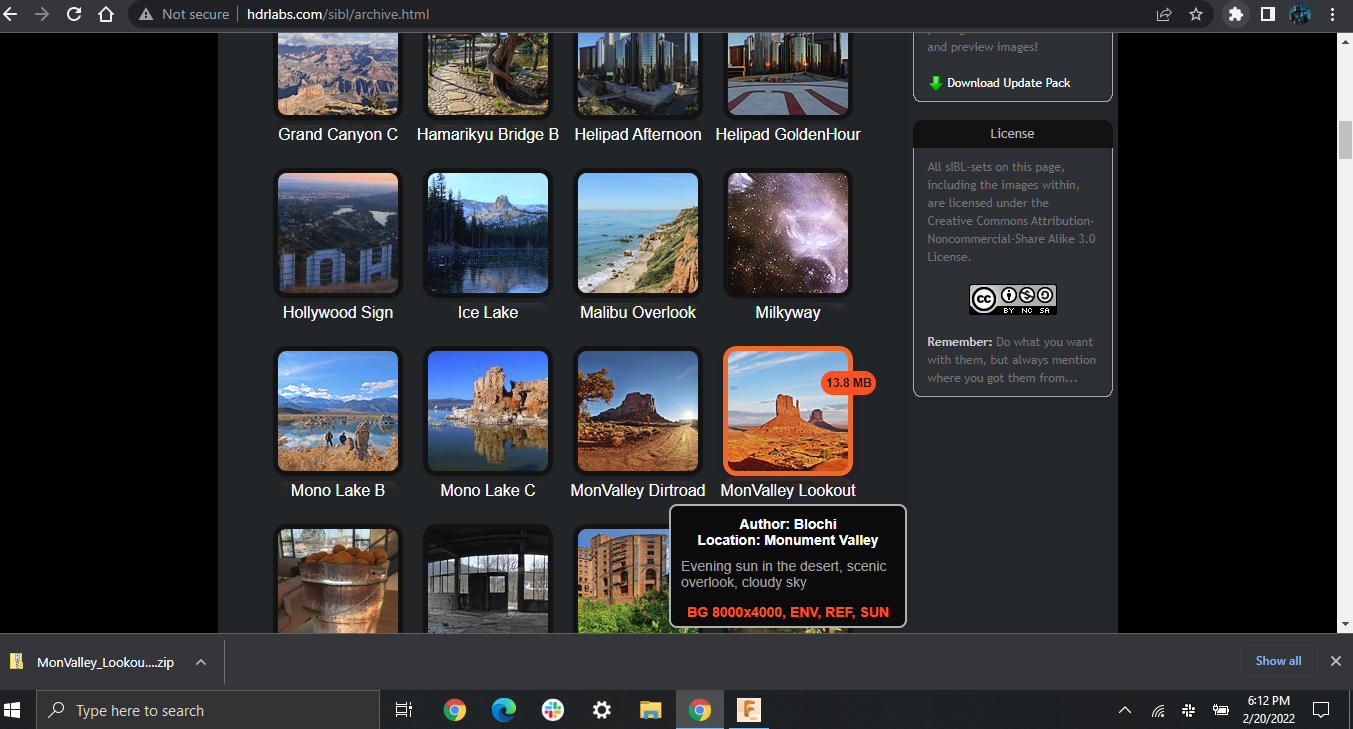
Task: Click the FL Studio taskbar icon
Action: 748,710
